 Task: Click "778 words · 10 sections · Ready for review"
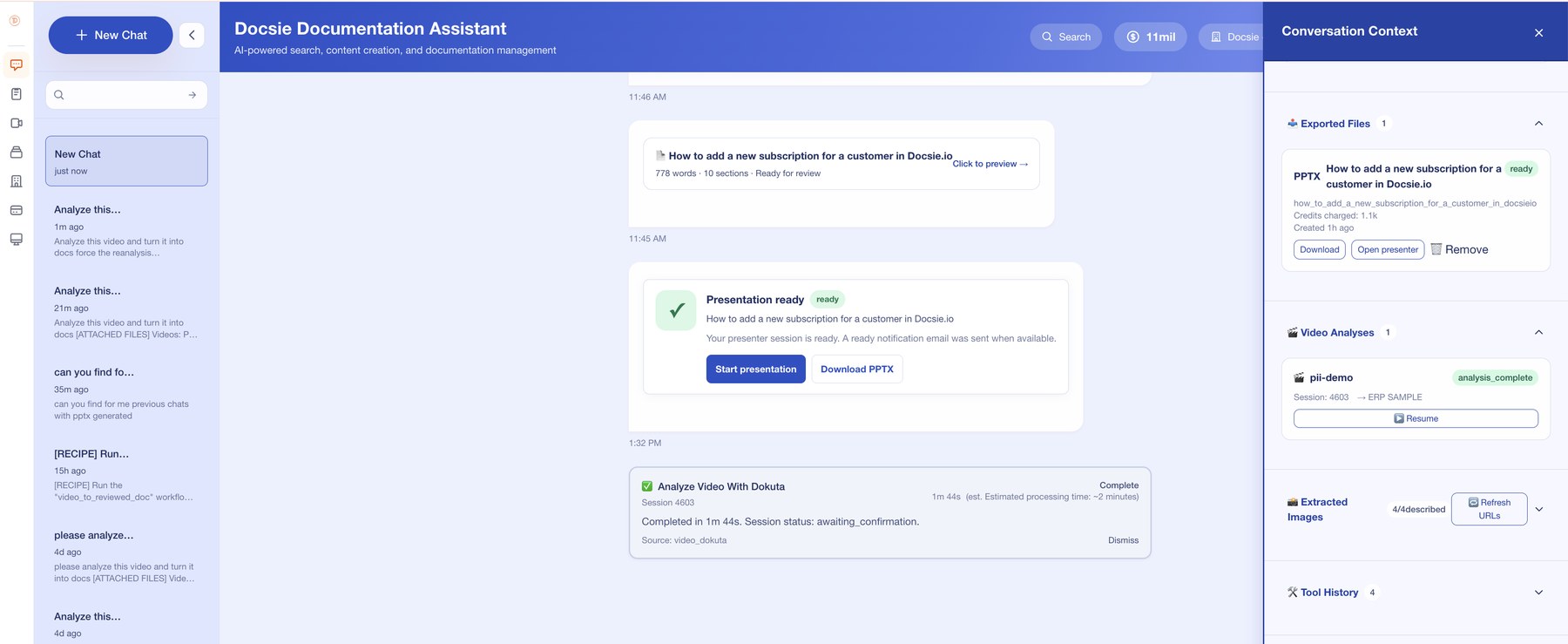coord(738,173)
